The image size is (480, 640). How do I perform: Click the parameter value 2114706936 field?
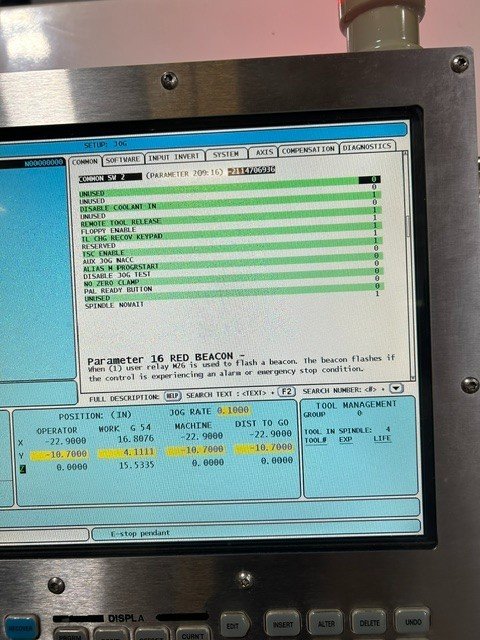[x=251, y=170]
